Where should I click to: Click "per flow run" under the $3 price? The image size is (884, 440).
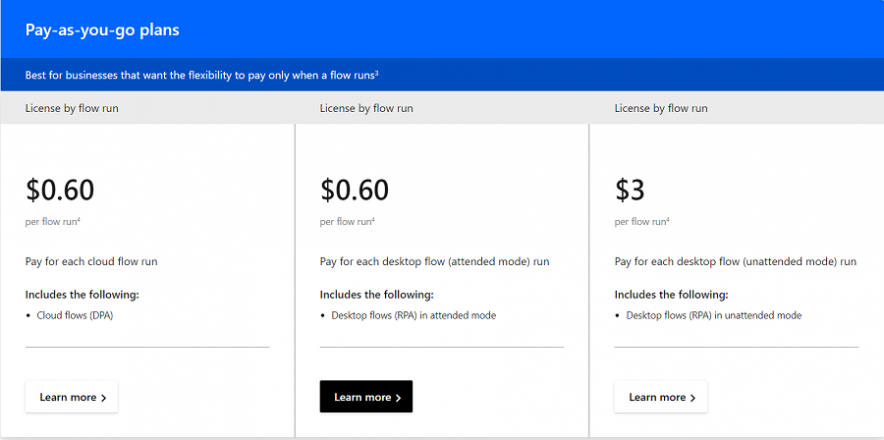coord(641,222)
